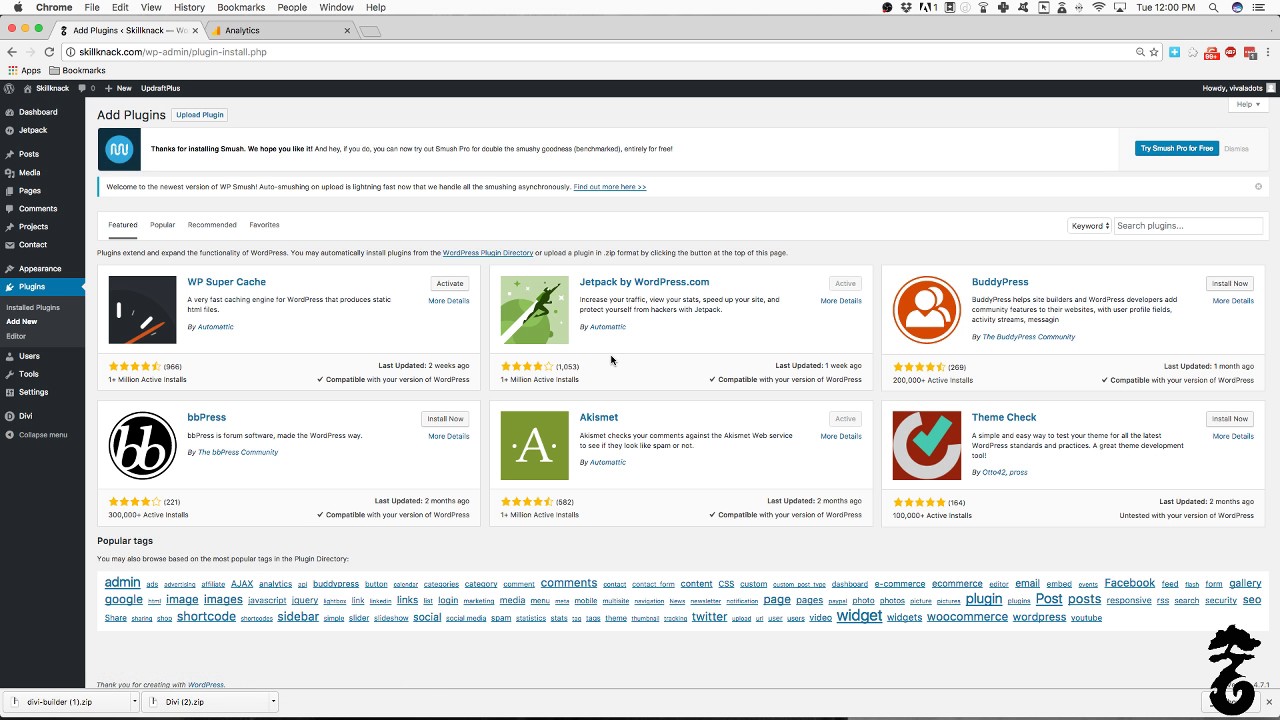
Task: Click the widget popular tag
Action: (859, 616)
